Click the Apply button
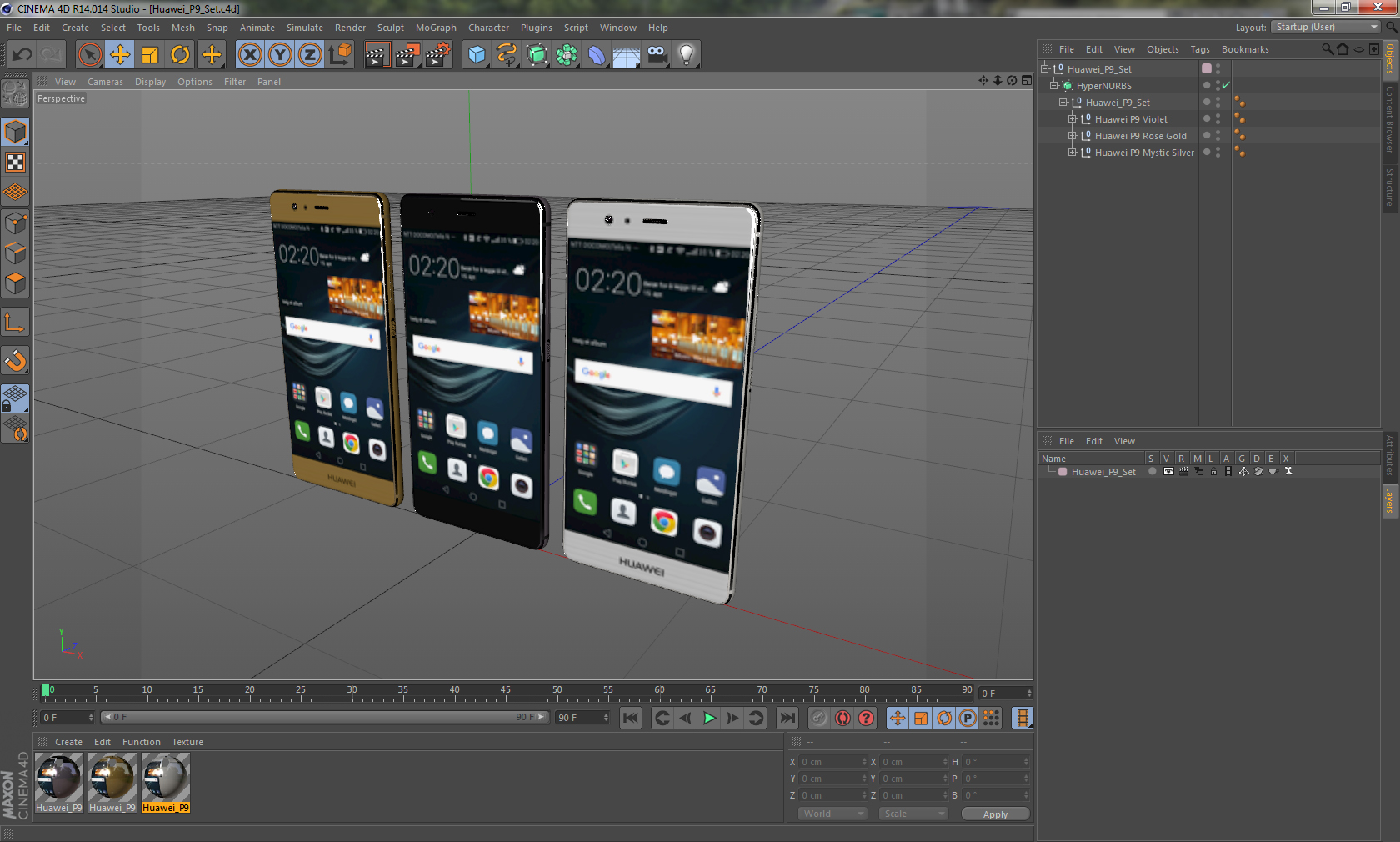The height and width of the screenshot is (842, 1400). pos(995,814)
